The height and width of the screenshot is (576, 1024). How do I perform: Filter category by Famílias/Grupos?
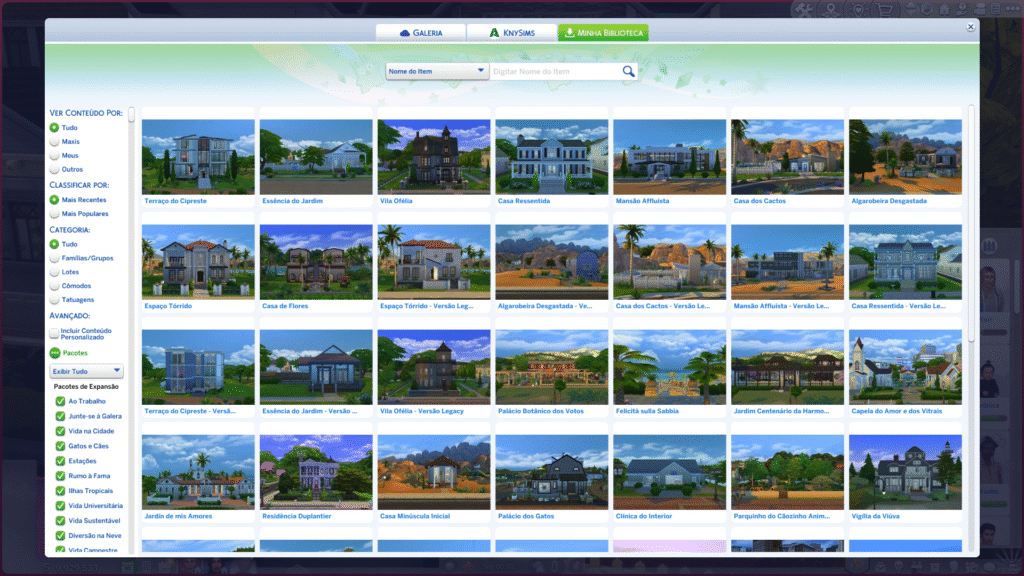tap(54, 258)
